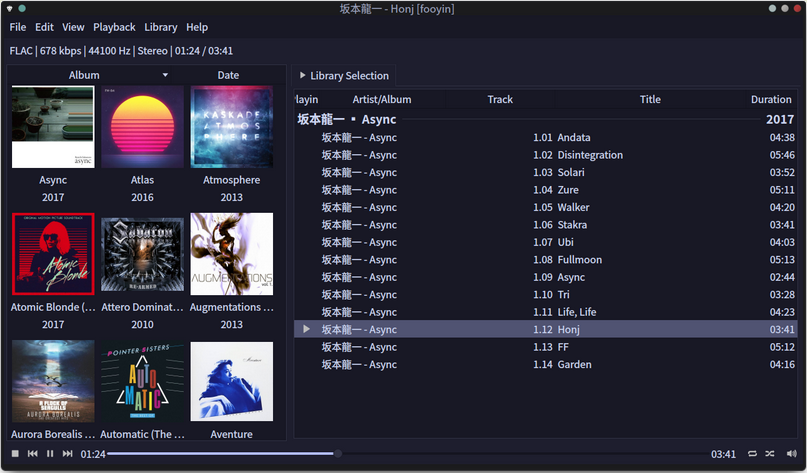
Task: Click the Duration column header
Action: coord(771,99)
